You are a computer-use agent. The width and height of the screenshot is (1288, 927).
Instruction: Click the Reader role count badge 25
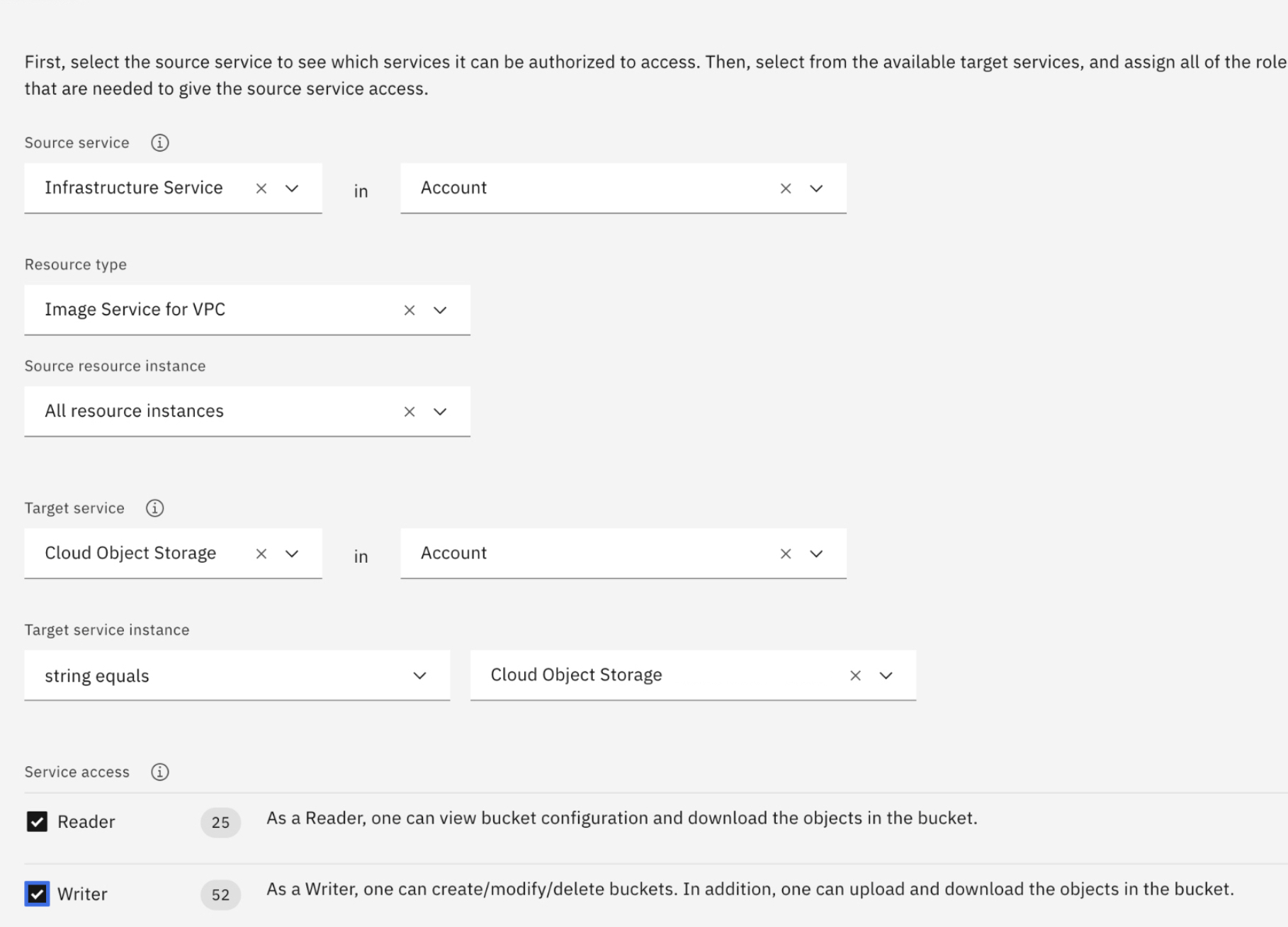coord(220,822)
